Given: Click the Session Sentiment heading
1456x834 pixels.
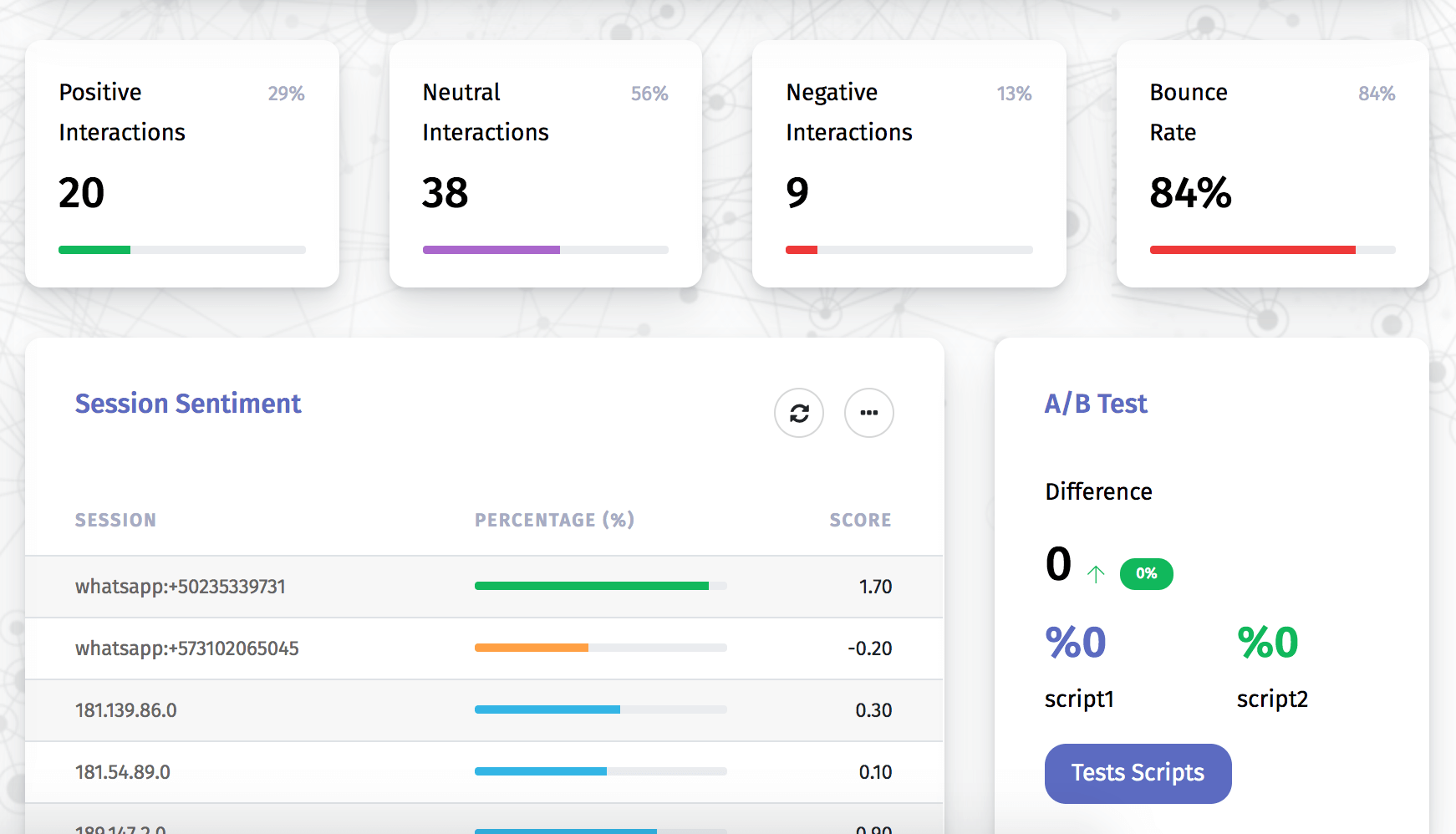Looking at the screenshot, I should tap(188, 404).
